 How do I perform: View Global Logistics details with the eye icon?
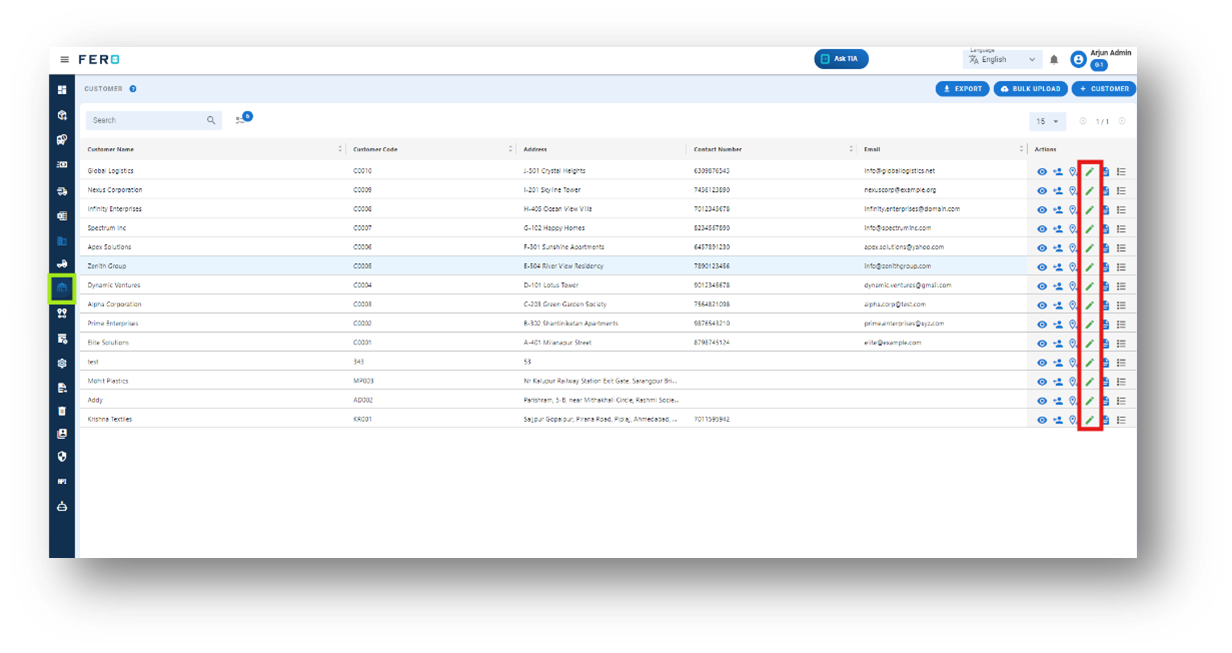[1042, 172]
